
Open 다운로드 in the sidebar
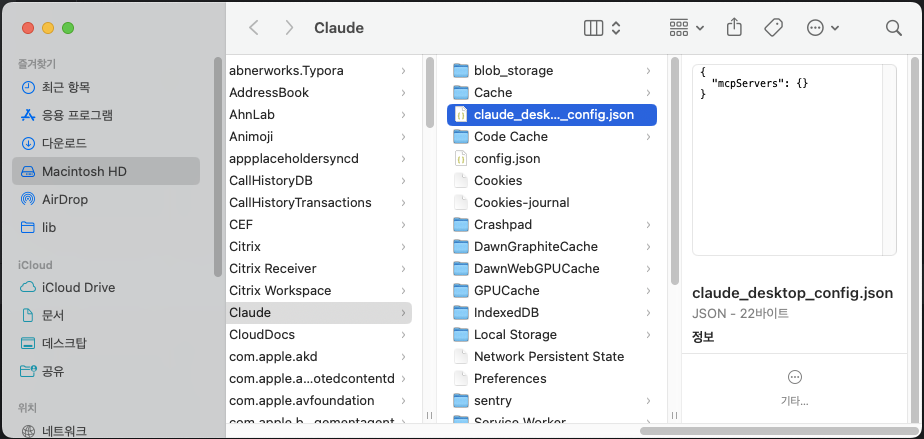106,143
